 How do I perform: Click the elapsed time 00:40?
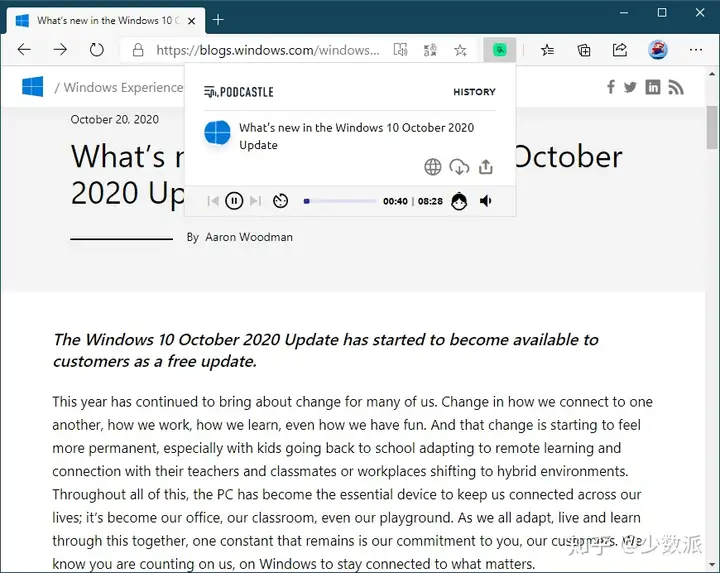coord(395,201)
